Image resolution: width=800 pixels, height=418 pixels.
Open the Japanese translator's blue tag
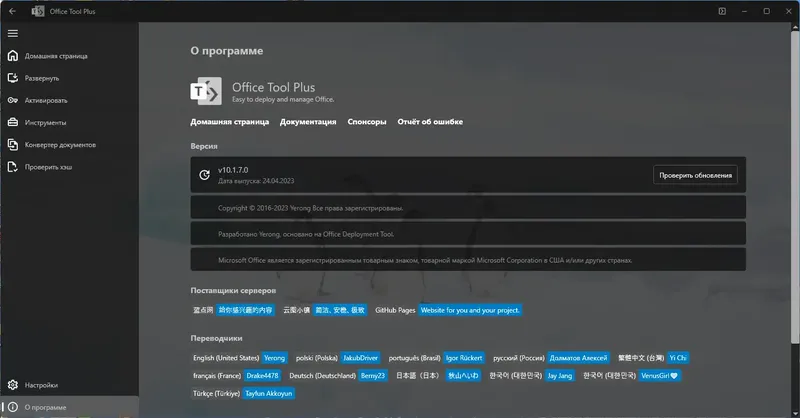click(463, 376)
